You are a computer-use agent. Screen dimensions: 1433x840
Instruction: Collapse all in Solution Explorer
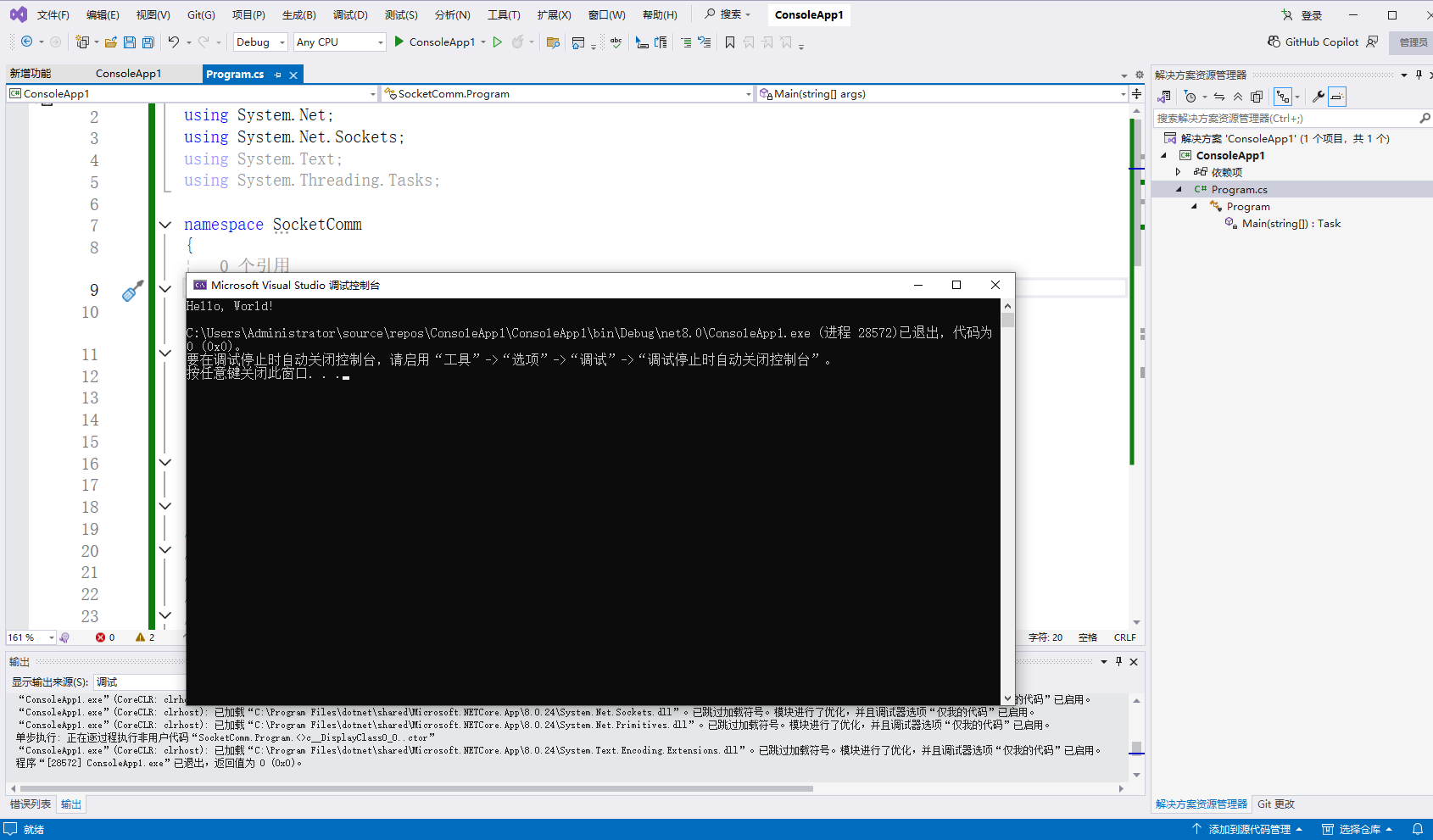click(1238, 97)
